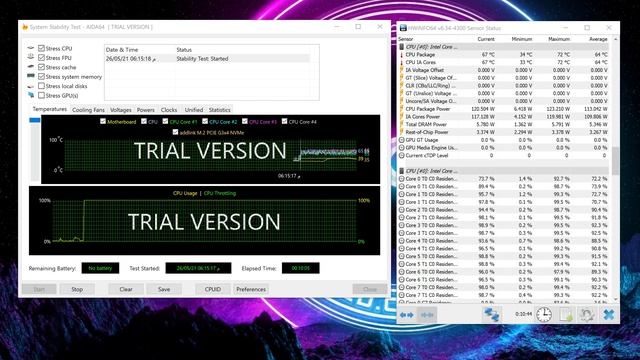Image resolution: width=640 pixels, height=360 pixels.
Task: Open AIDA64 Preferences button
Action: point(251,289)
